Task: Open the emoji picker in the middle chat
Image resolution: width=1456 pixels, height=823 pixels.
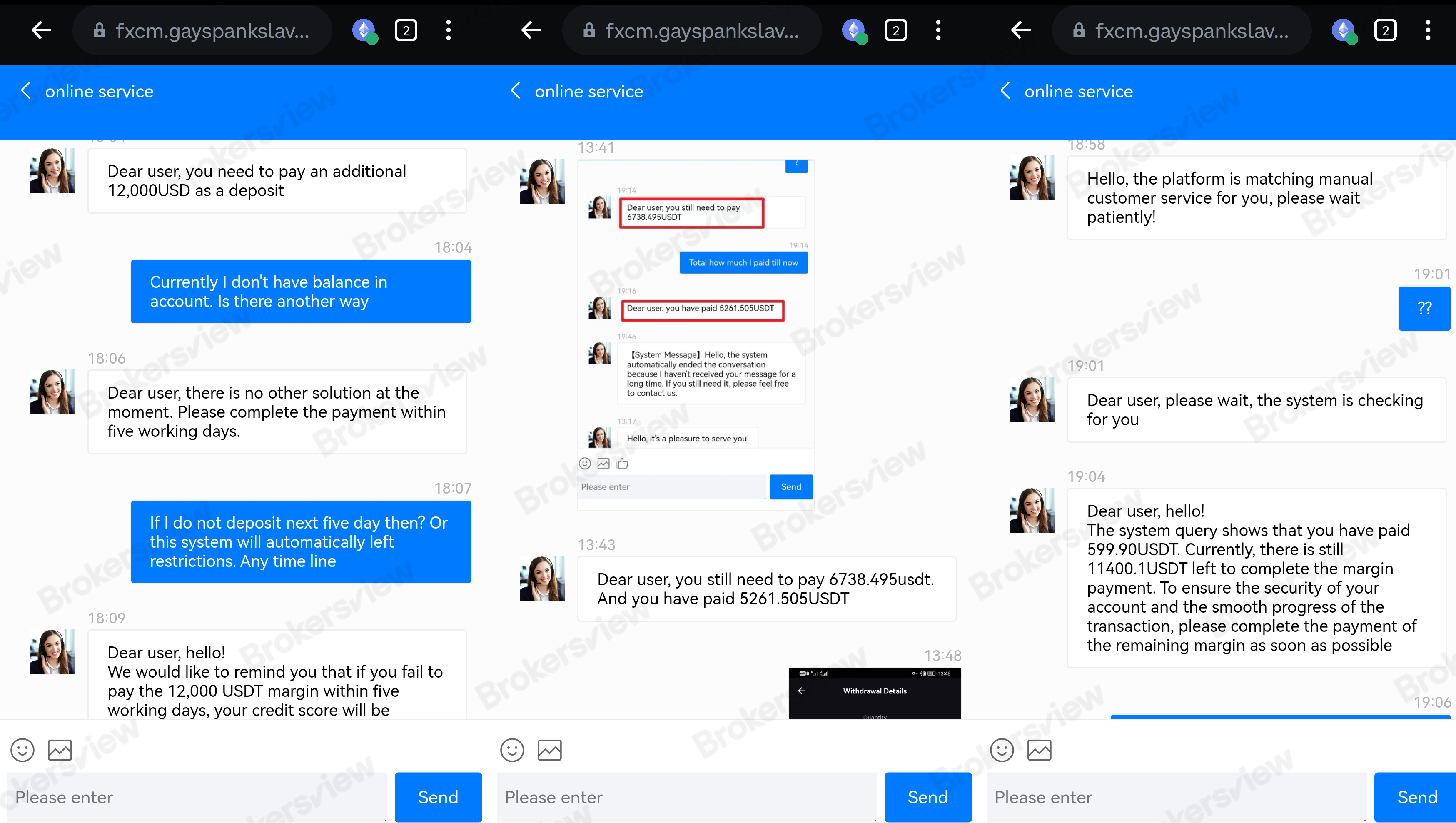Action: [x=511, y=750]
